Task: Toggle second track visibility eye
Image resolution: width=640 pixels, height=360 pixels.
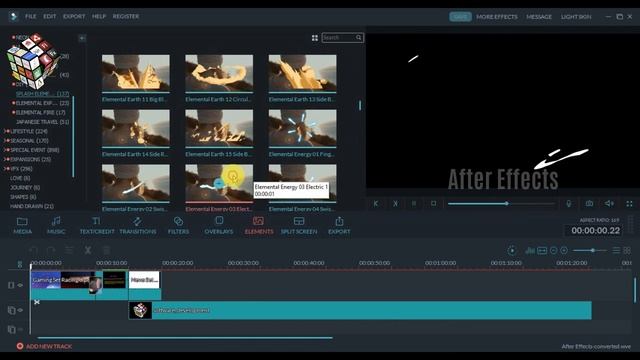Action: click(x=20, y=310)
